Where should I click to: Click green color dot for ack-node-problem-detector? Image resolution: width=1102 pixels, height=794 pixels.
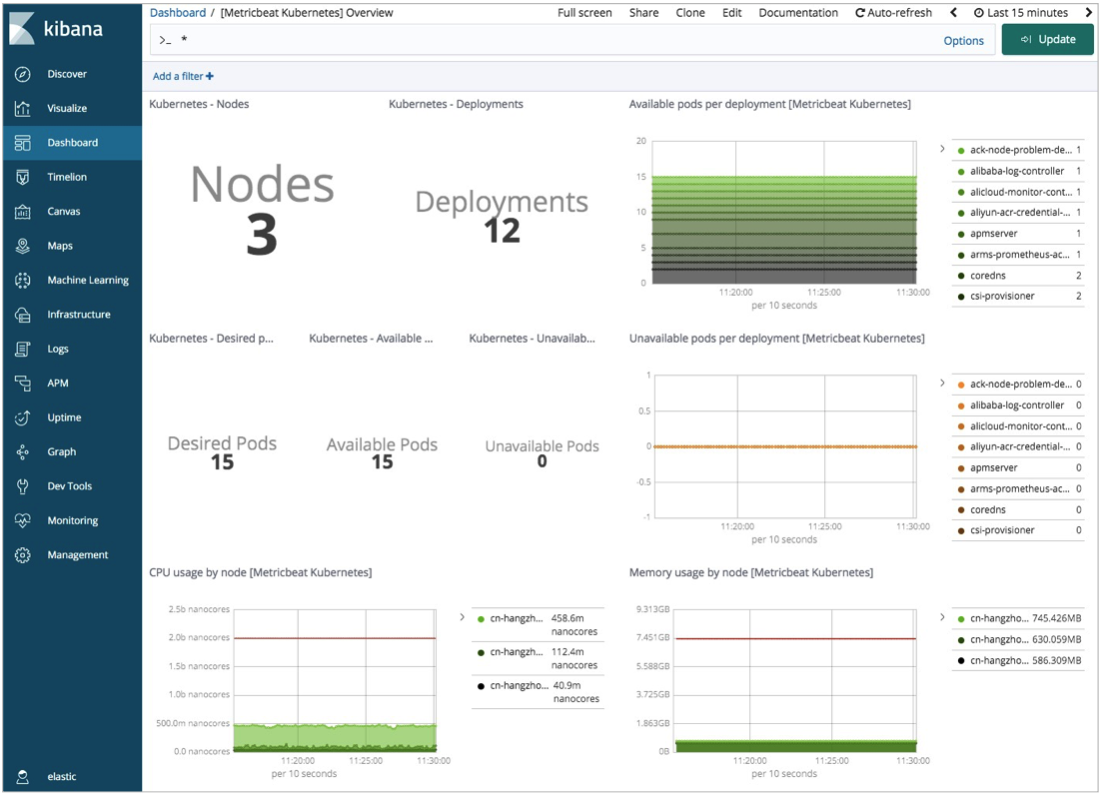click(x=961, y=151)
